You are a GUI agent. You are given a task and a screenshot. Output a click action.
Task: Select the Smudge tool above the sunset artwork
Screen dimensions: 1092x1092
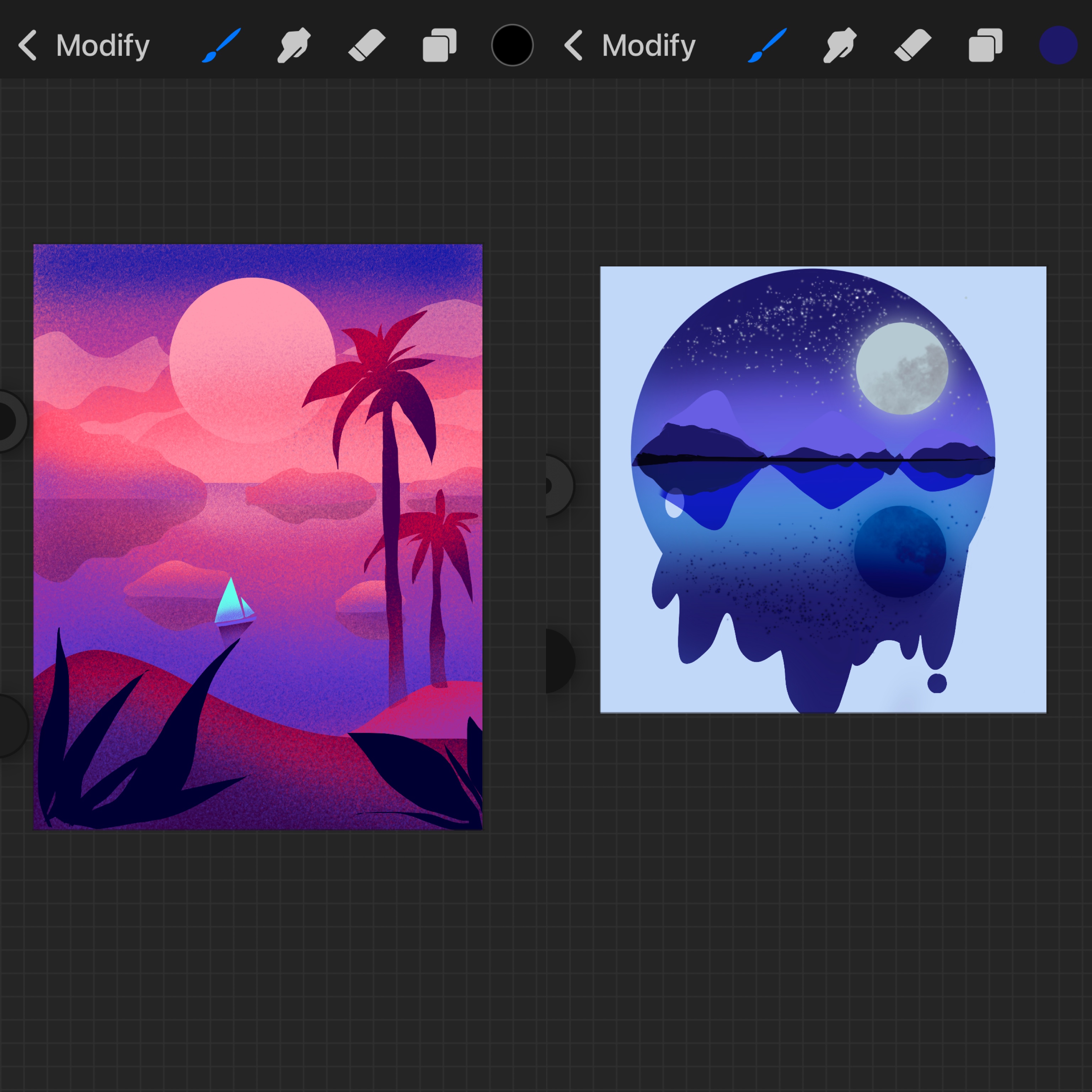294,45
